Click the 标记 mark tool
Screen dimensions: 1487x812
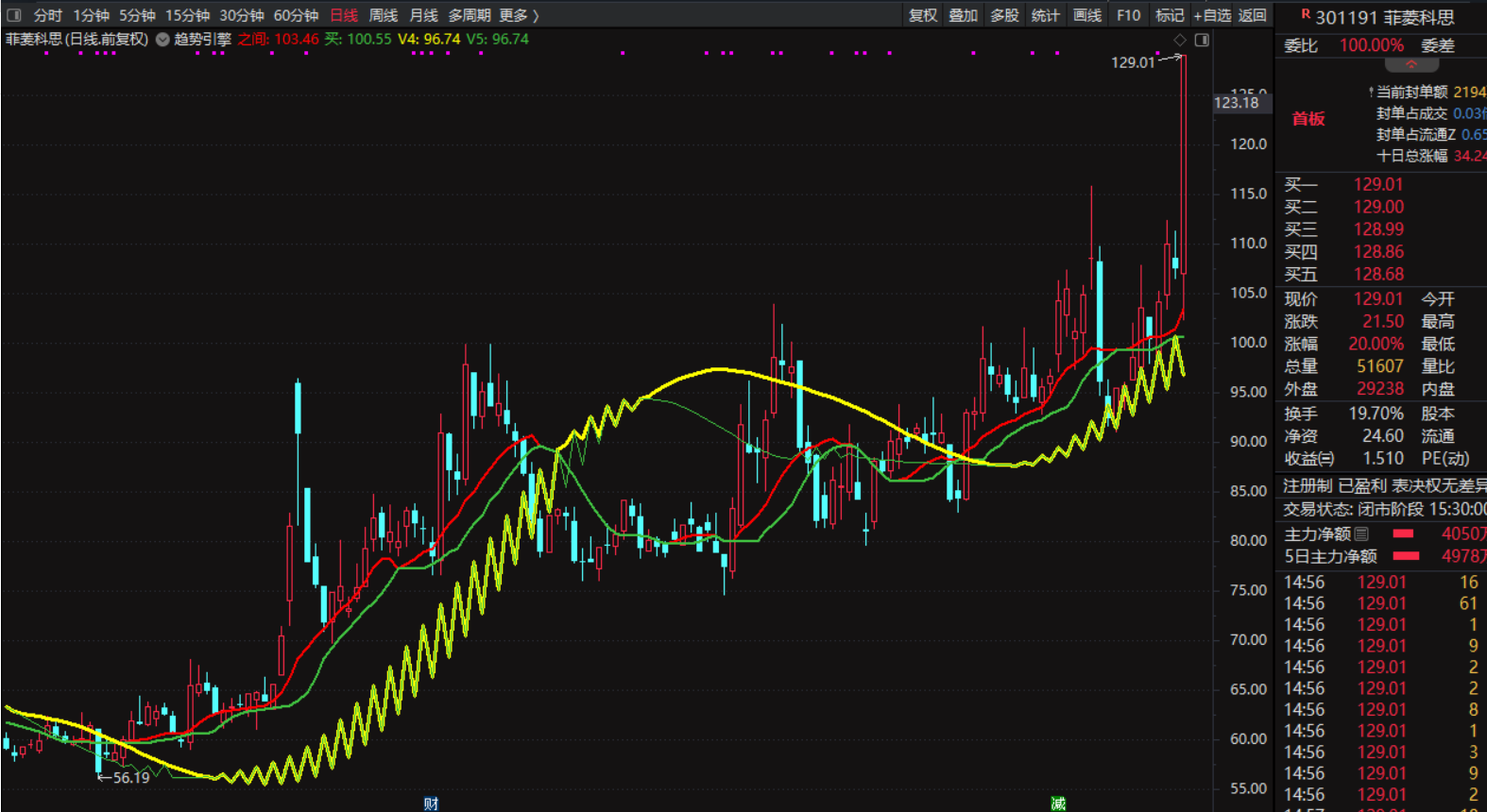click(1170, 15)
